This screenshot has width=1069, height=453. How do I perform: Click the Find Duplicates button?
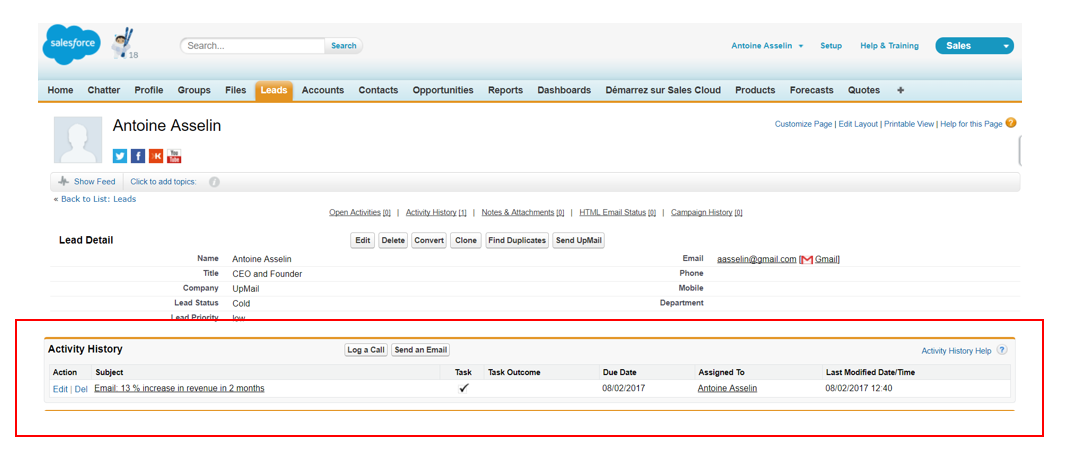coord(517,241)
